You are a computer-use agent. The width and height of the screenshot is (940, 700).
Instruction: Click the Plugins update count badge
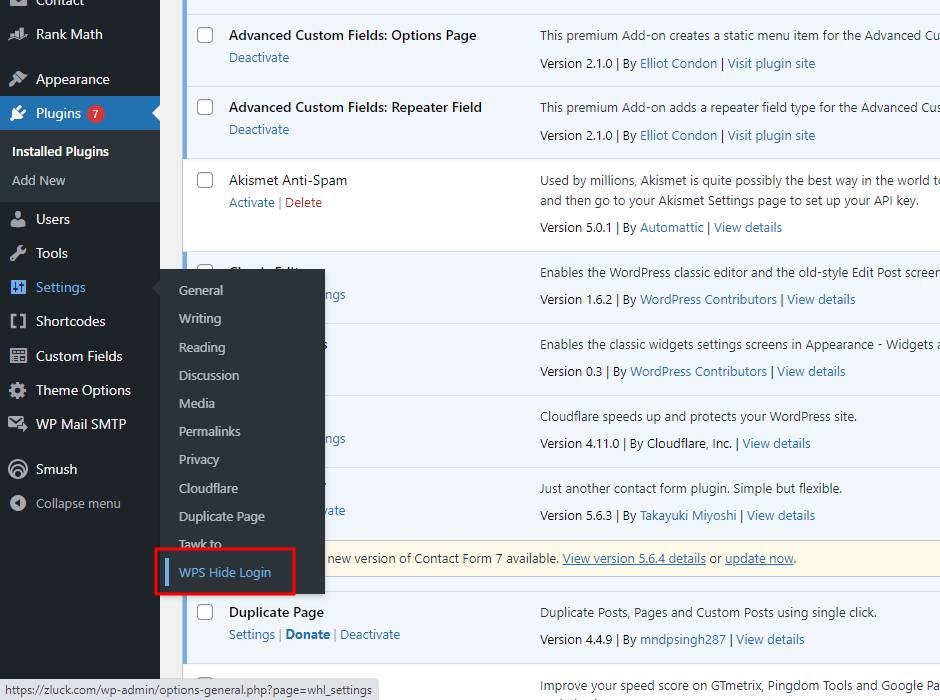click(95, 113)
